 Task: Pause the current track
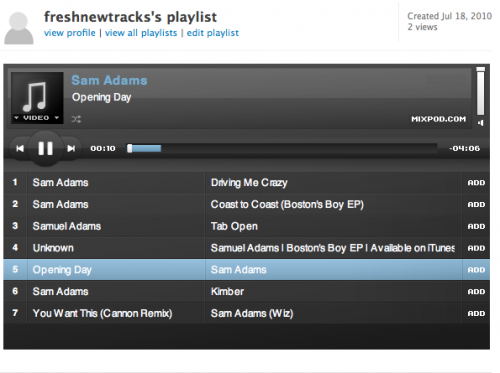45,148
